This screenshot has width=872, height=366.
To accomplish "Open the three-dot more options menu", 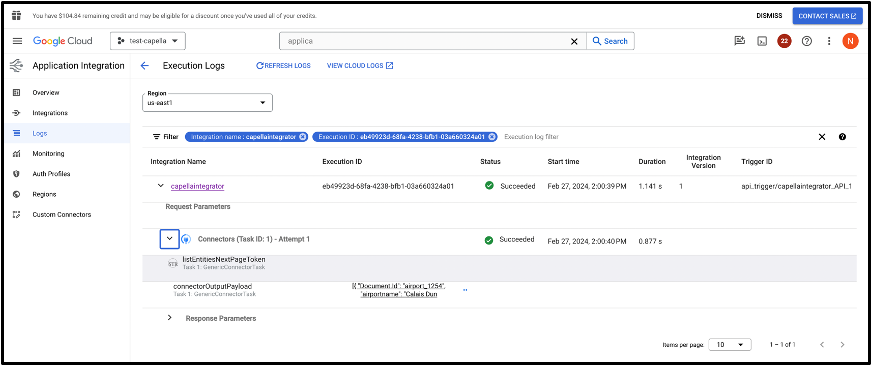I will click(829, 41).
